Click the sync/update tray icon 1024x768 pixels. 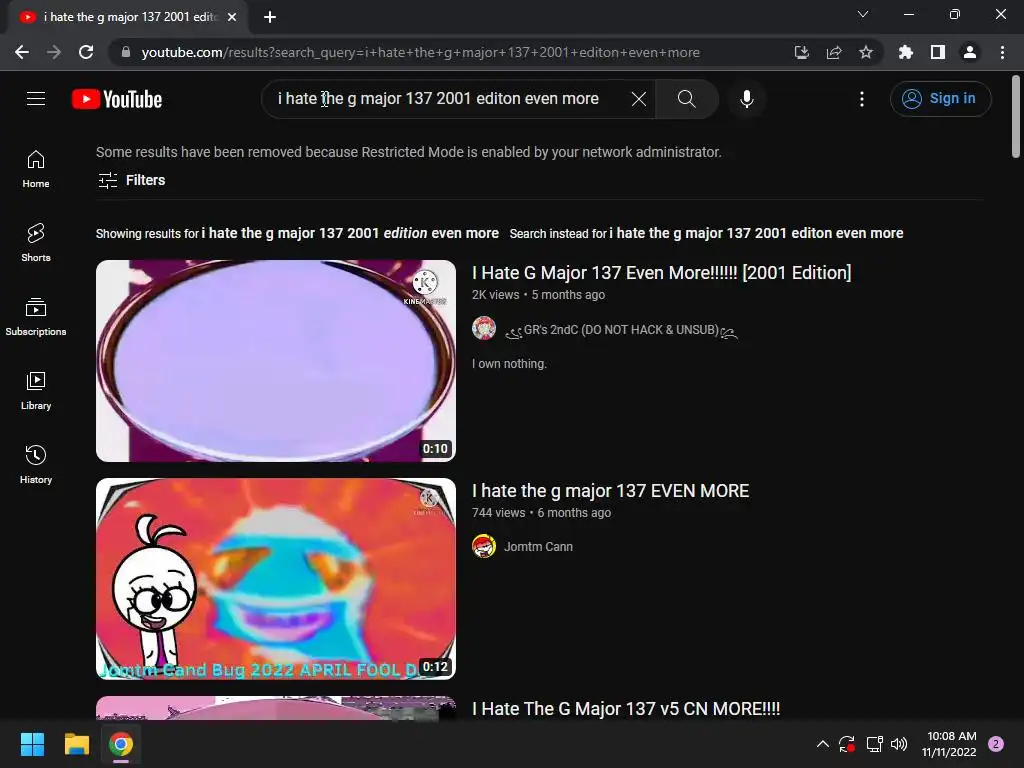click(x=847, y=744)
